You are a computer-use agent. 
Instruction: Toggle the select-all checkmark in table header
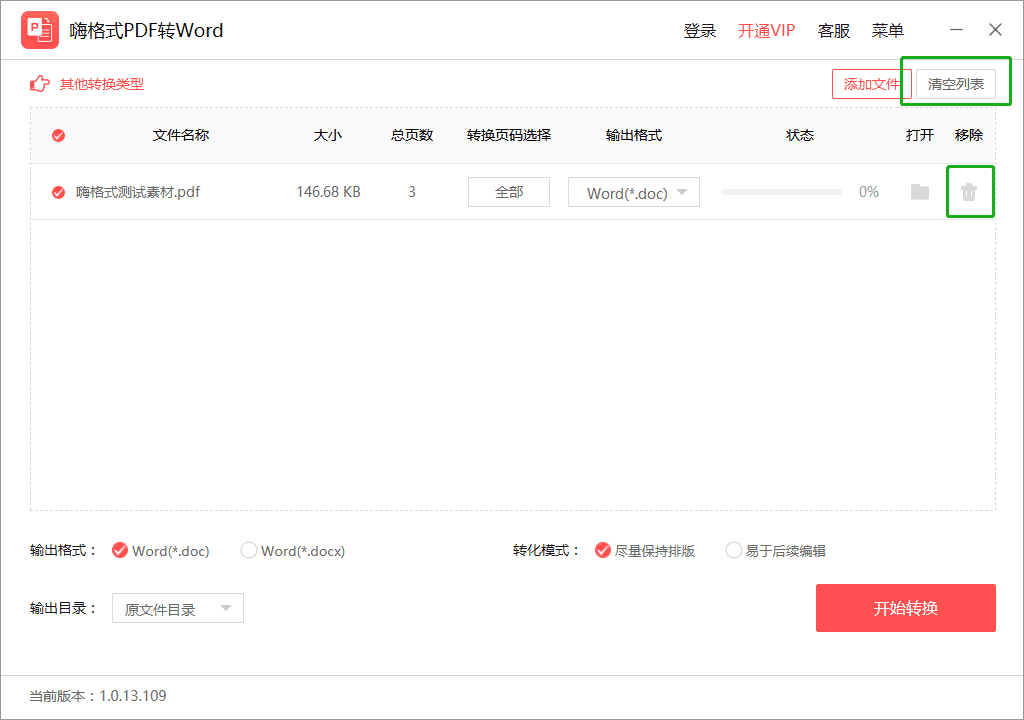pyautogui.click(x=59, y=135)
